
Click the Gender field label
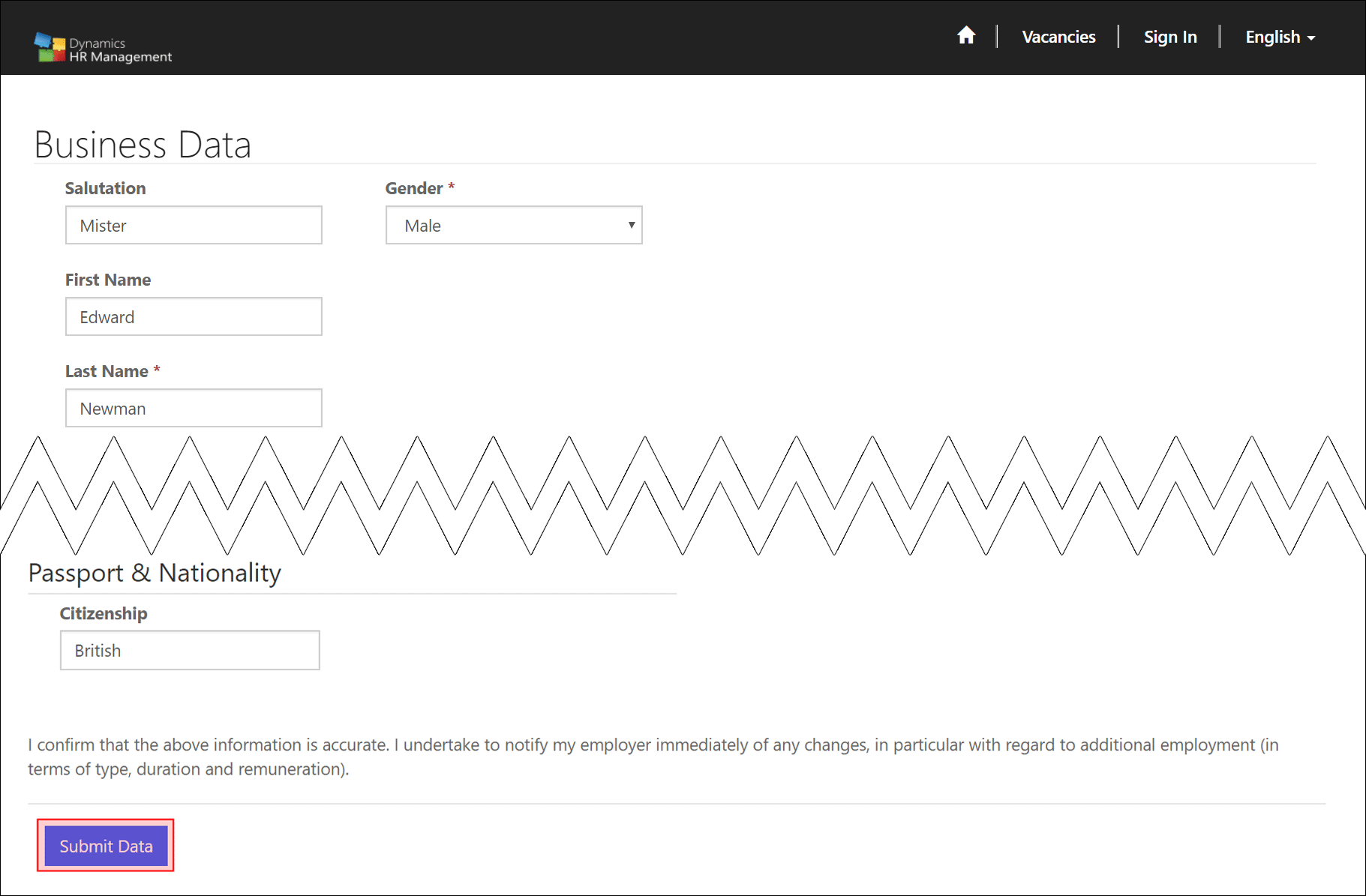(x=413, y=188)
